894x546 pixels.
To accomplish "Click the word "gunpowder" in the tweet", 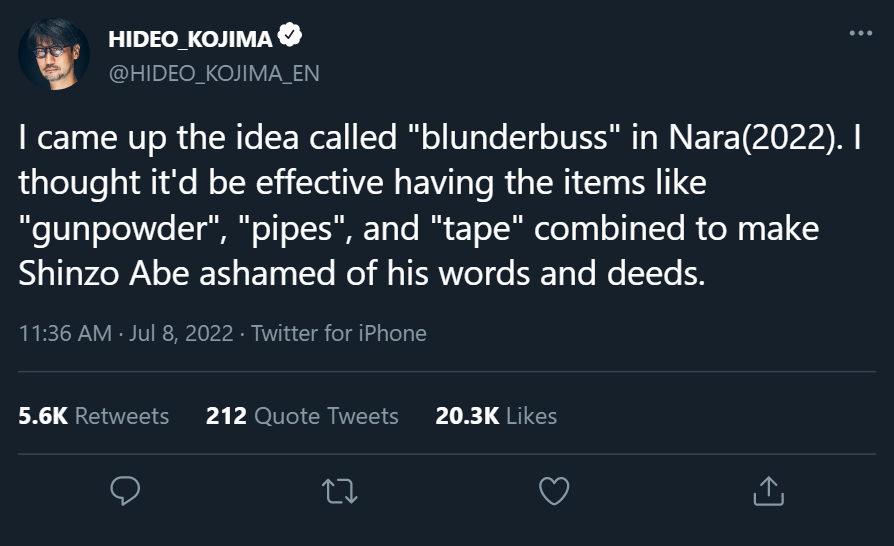I will 120,229.
